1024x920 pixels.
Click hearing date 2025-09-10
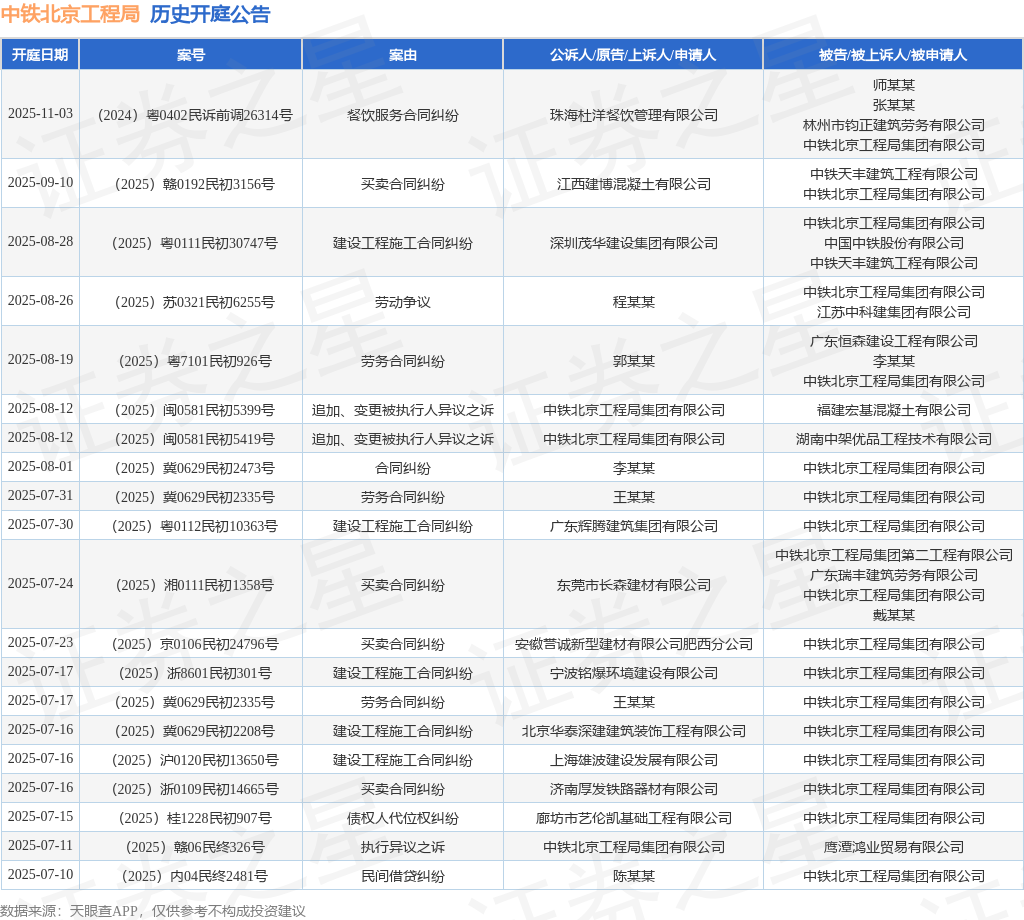(40, 182)
